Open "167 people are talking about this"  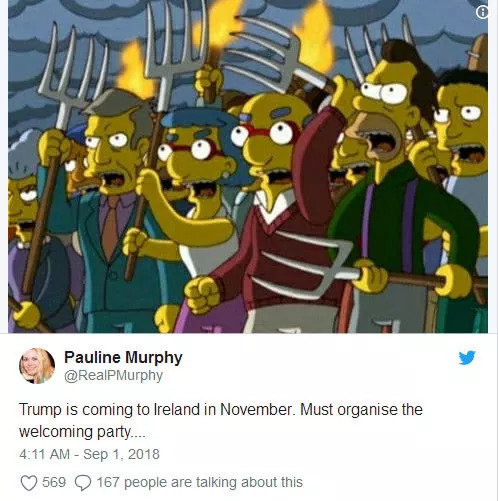[200, 482]
